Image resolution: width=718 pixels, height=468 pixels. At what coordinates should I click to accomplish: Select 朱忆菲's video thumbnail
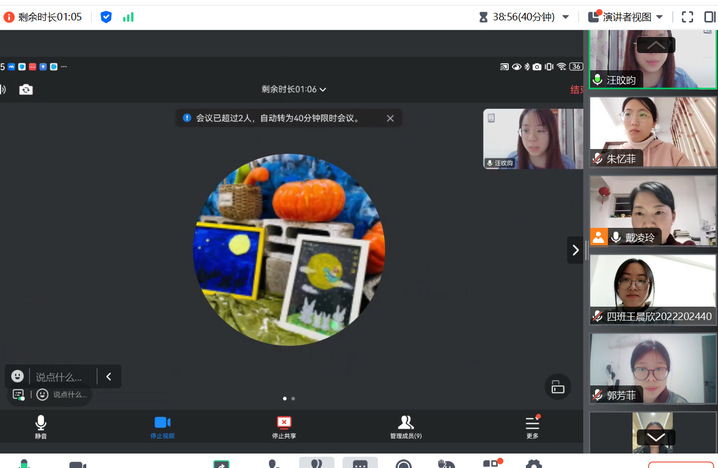click(652, 130)
